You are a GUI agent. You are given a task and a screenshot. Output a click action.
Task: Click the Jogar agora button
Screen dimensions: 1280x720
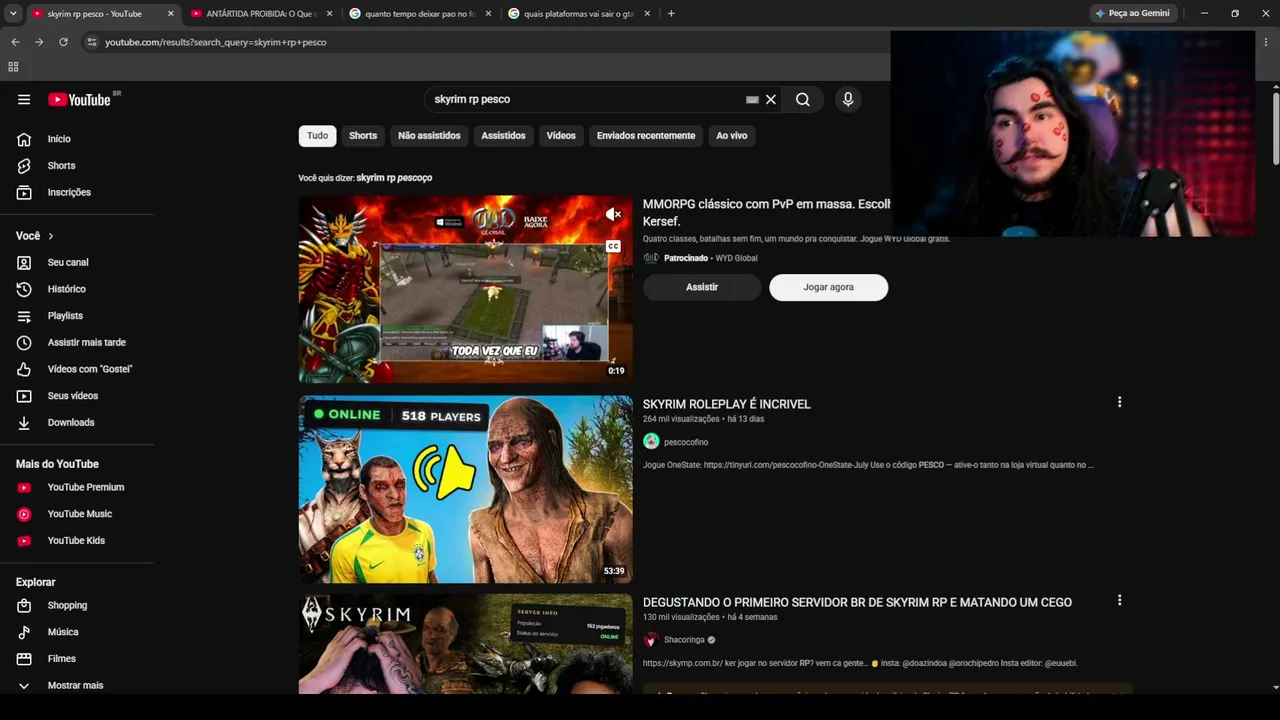[829, 287]
